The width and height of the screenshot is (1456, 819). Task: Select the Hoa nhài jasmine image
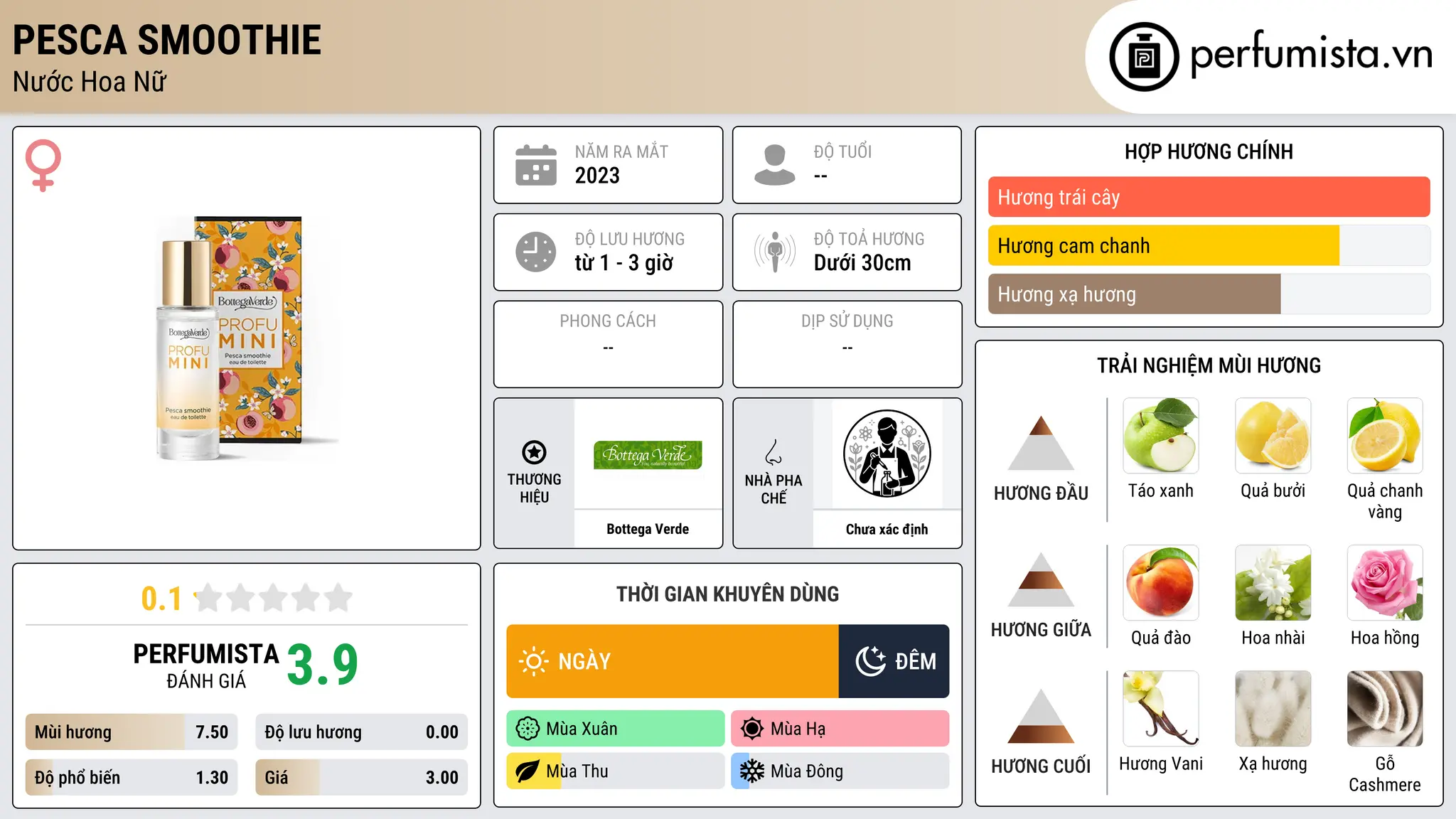click(1273, 583)
